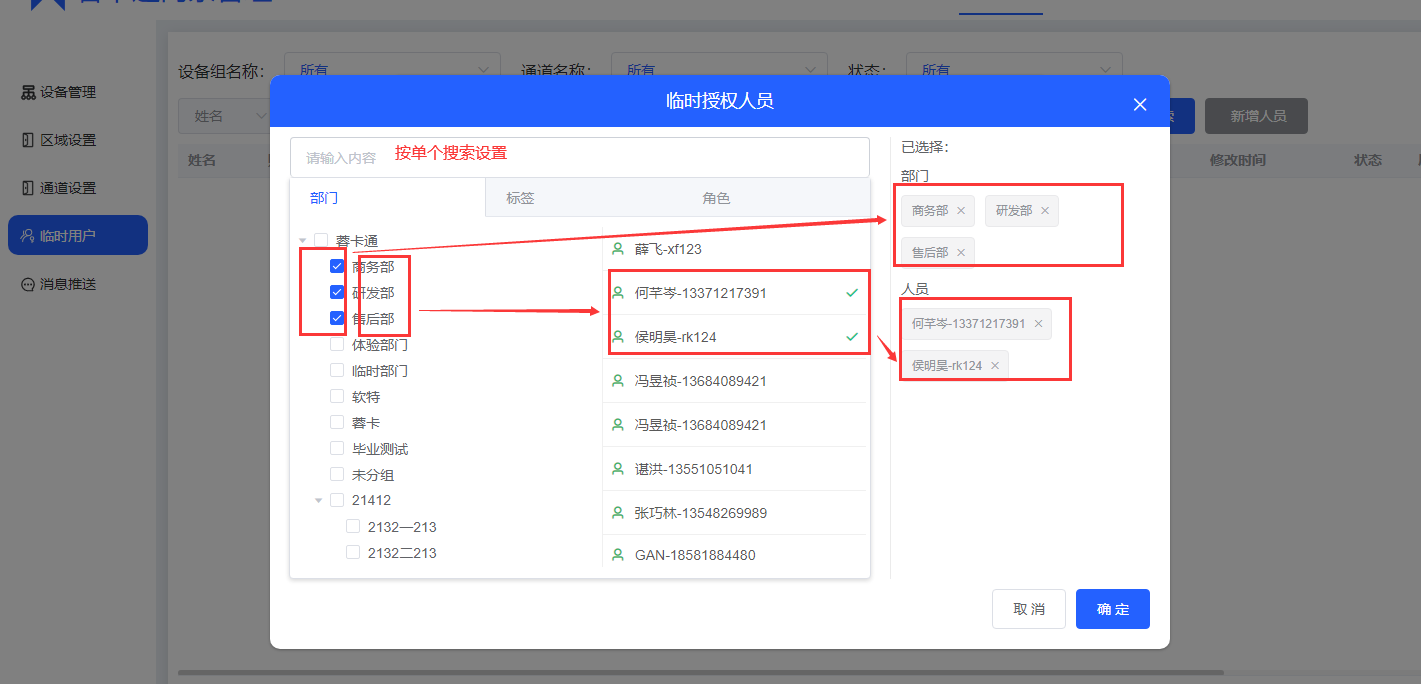Switch to the 标签 tab
This screenshot has height=684, width=1421.
pyautogui.click(x=520, y=198)
